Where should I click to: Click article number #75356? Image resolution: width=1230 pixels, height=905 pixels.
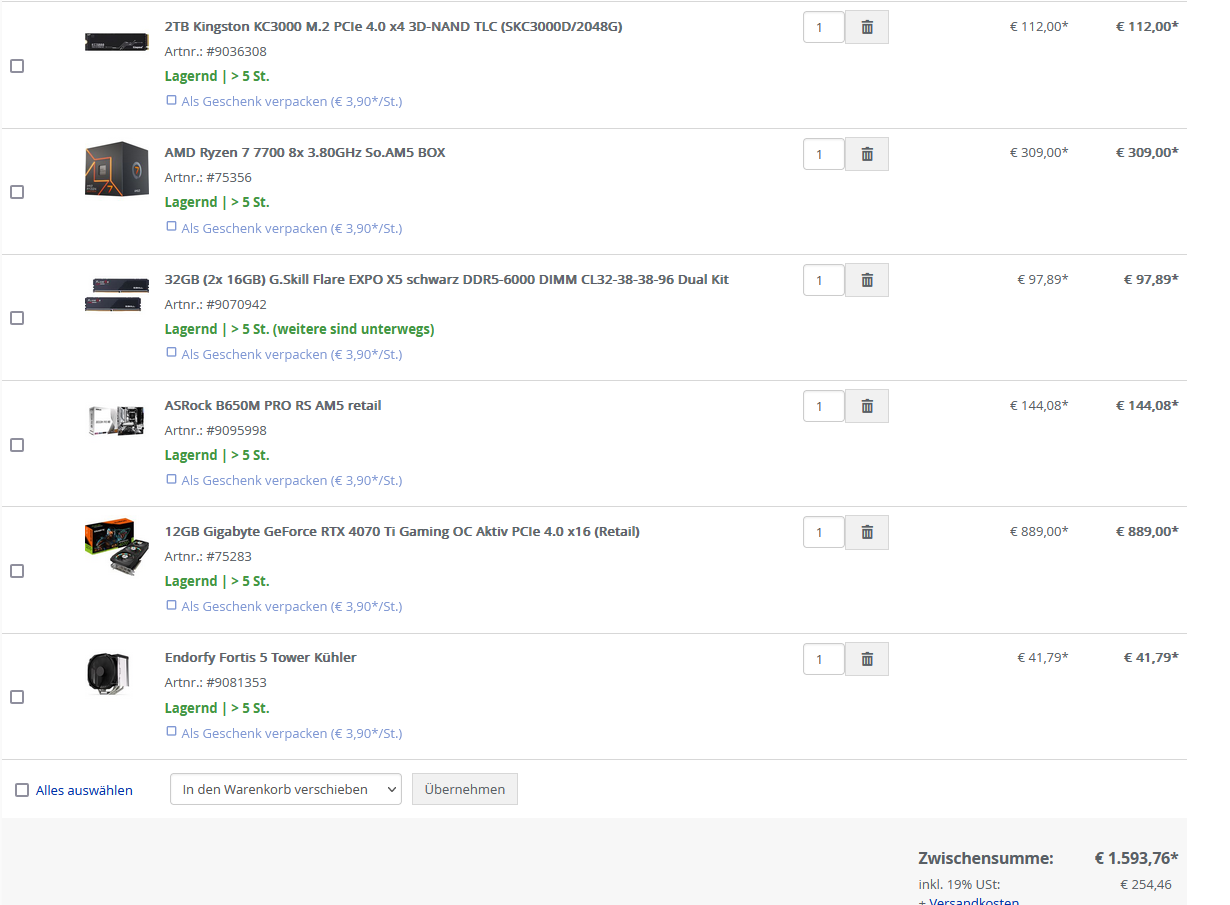[229, 178]
